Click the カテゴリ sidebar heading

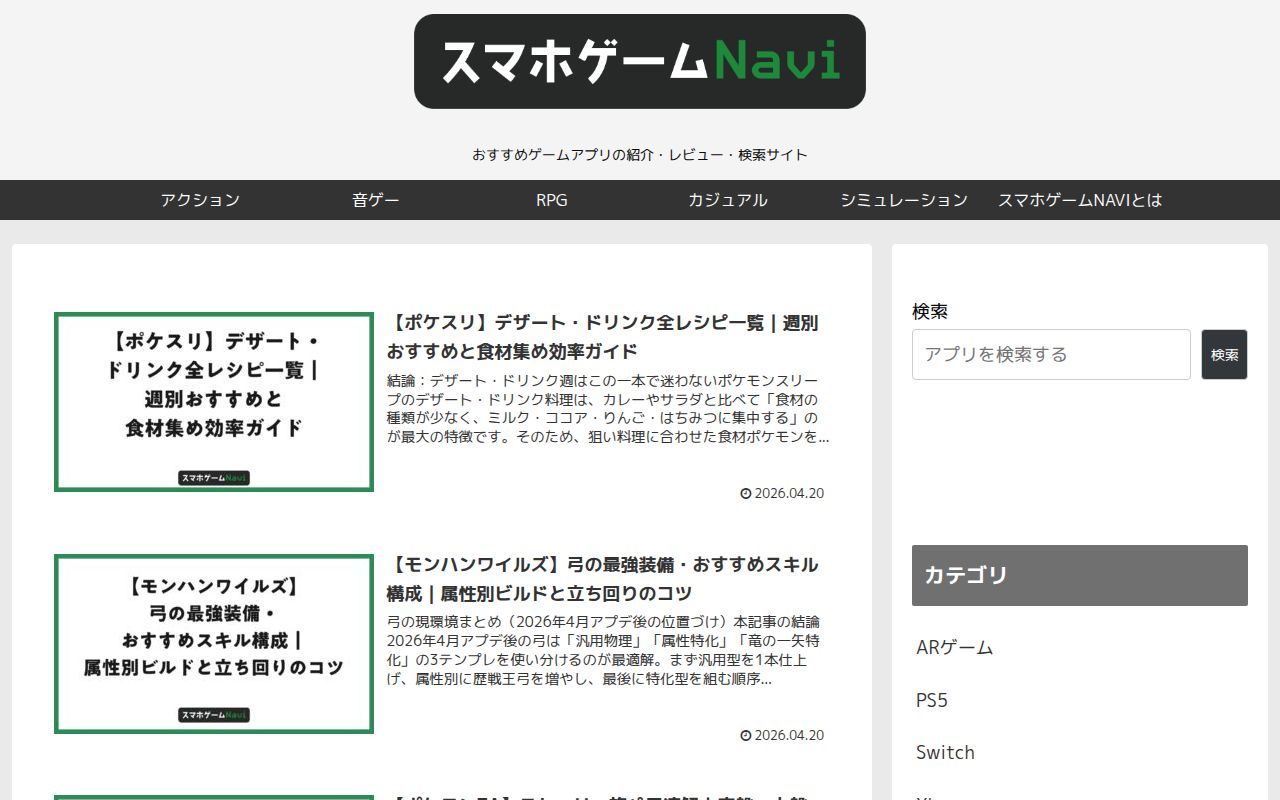(1080, 575)
